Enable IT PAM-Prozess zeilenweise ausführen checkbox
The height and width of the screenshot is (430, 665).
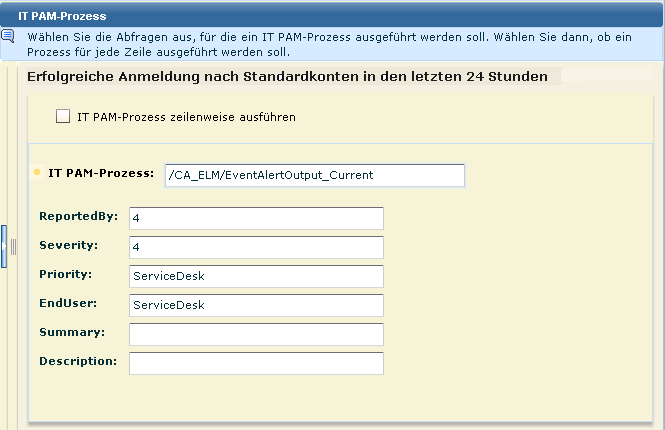(x=63, y=117)
